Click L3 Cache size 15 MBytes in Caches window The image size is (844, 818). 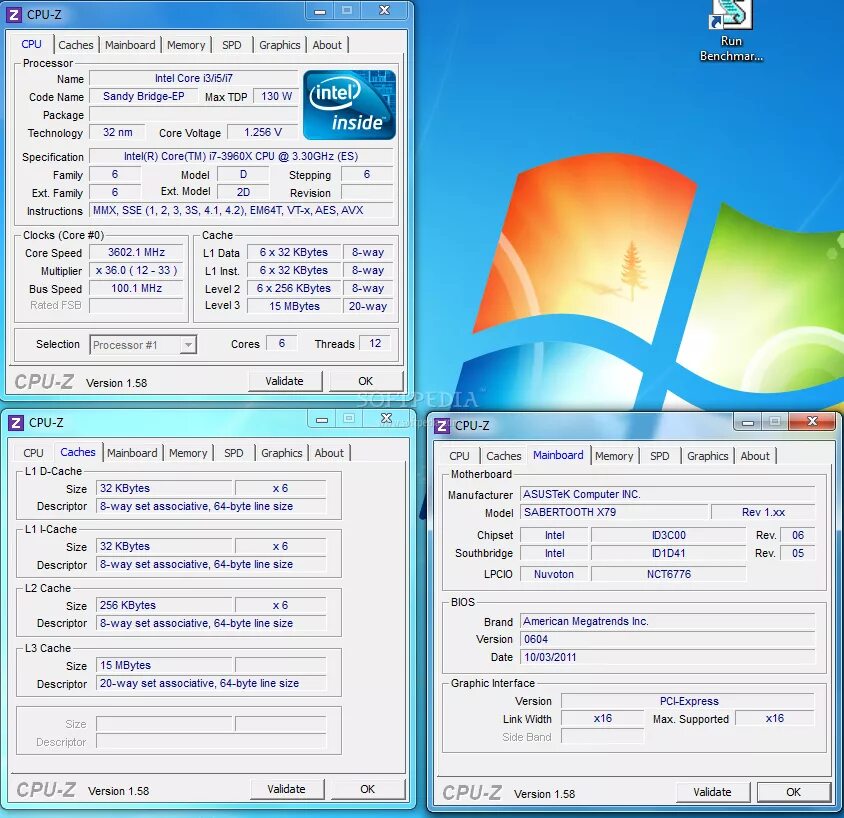pos(164,666)
